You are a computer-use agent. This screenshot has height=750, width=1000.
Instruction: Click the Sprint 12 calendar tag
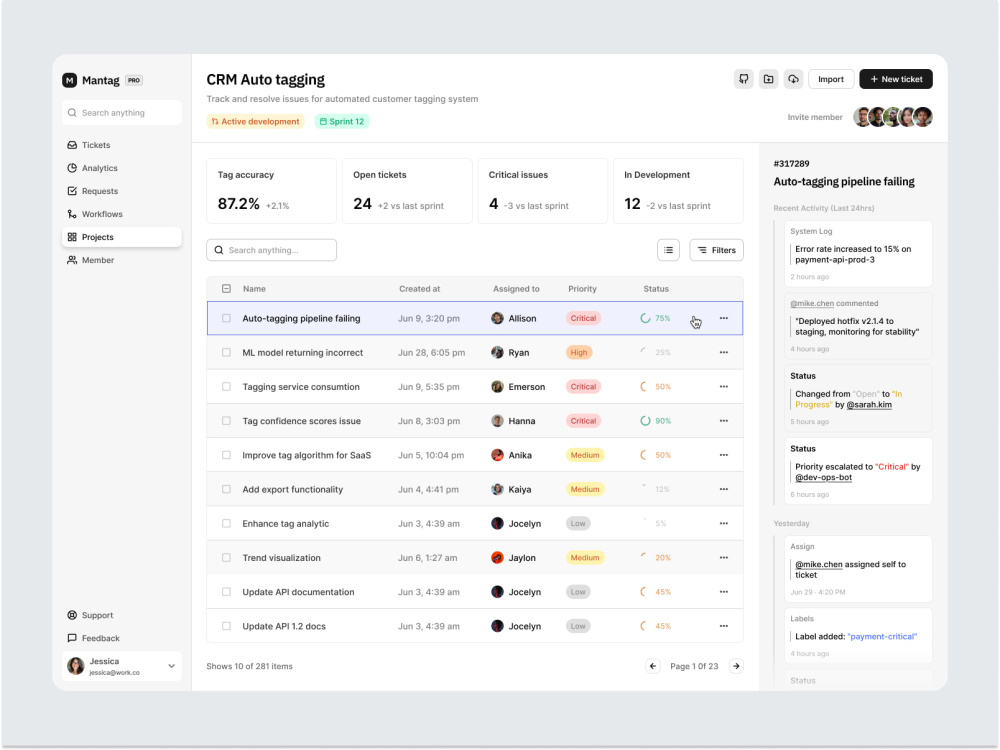(342, 121)
